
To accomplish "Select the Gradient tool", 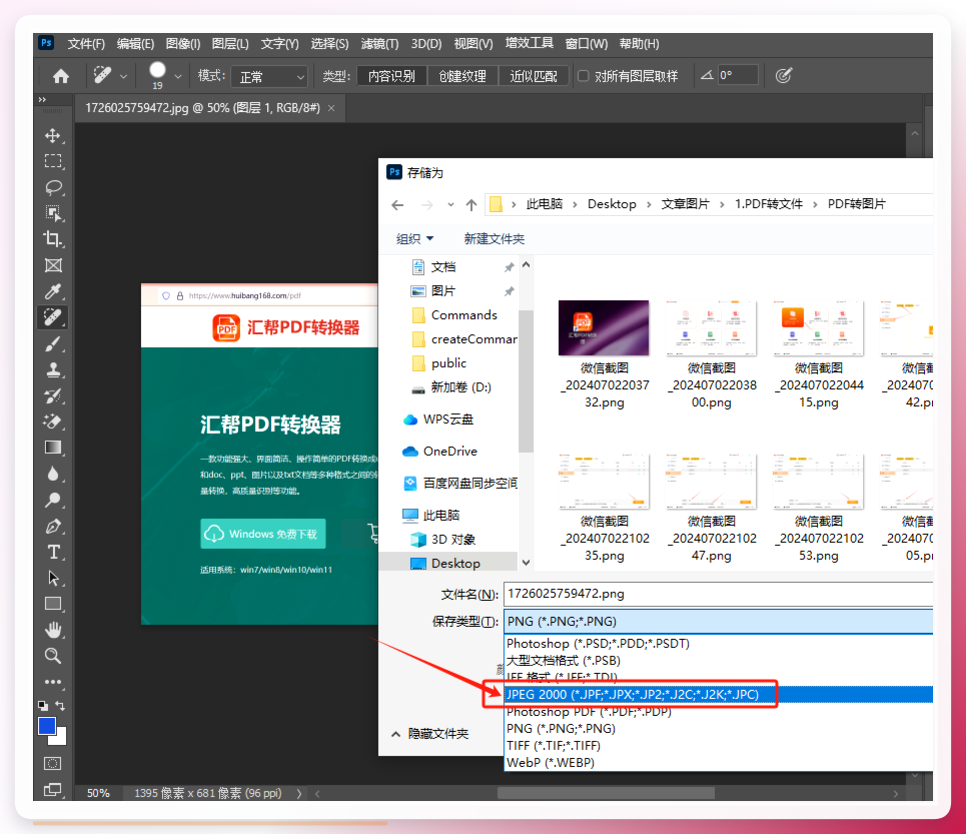I will pyautogui.click(x=53, y=448).
